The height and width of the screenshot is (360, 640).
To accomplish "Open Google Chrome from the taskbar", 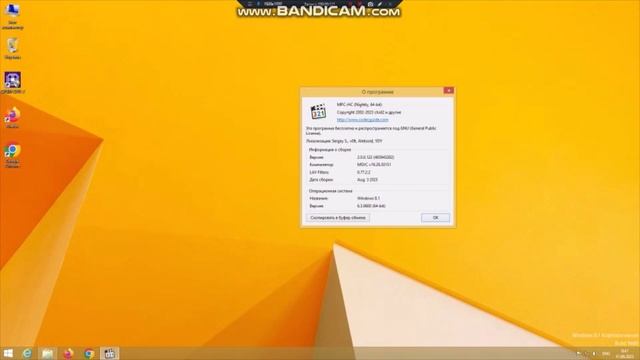I will tap(89, 353).
